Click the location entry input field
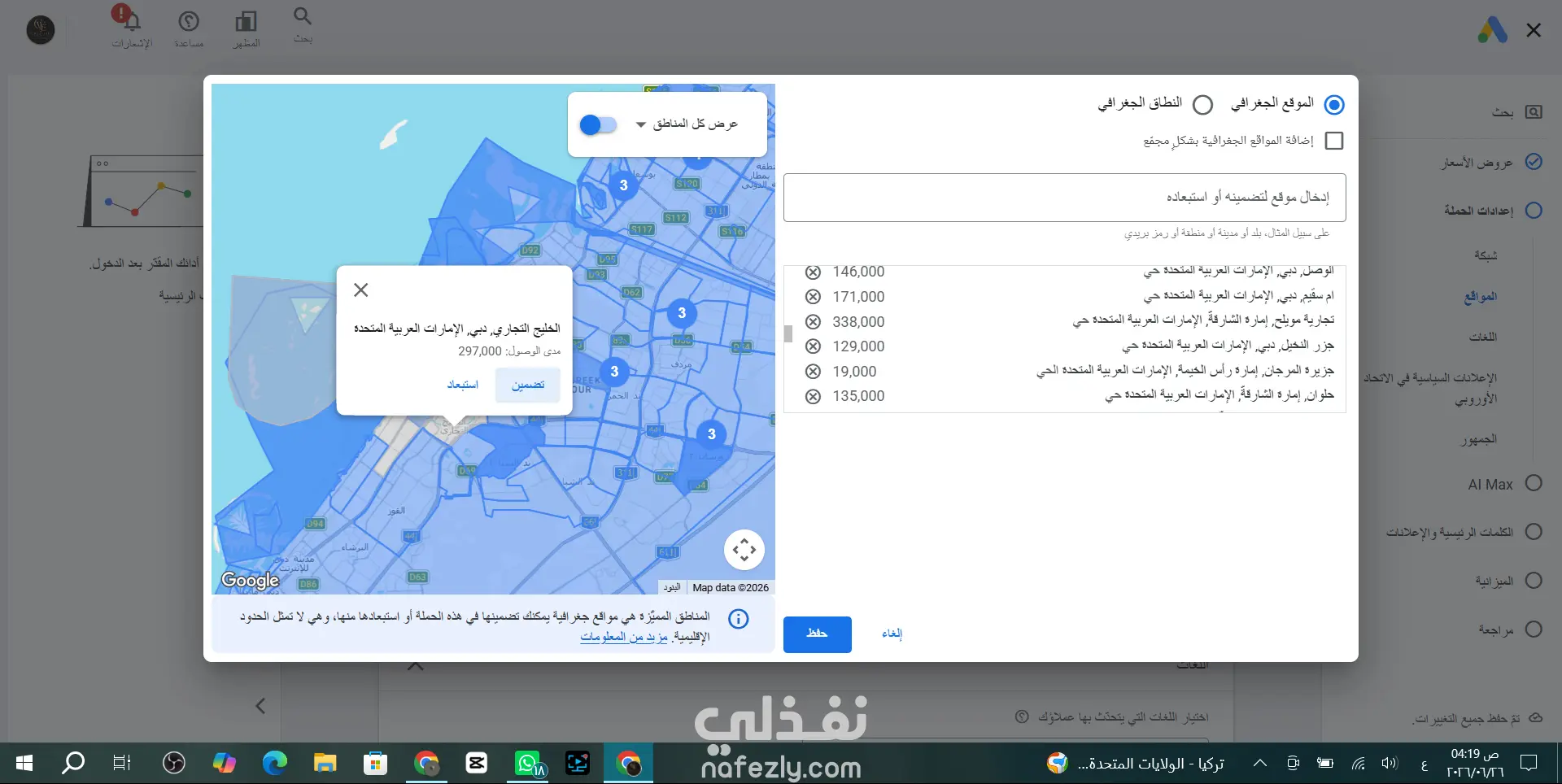1562x784 pixels. click(x=1065, y=198)
